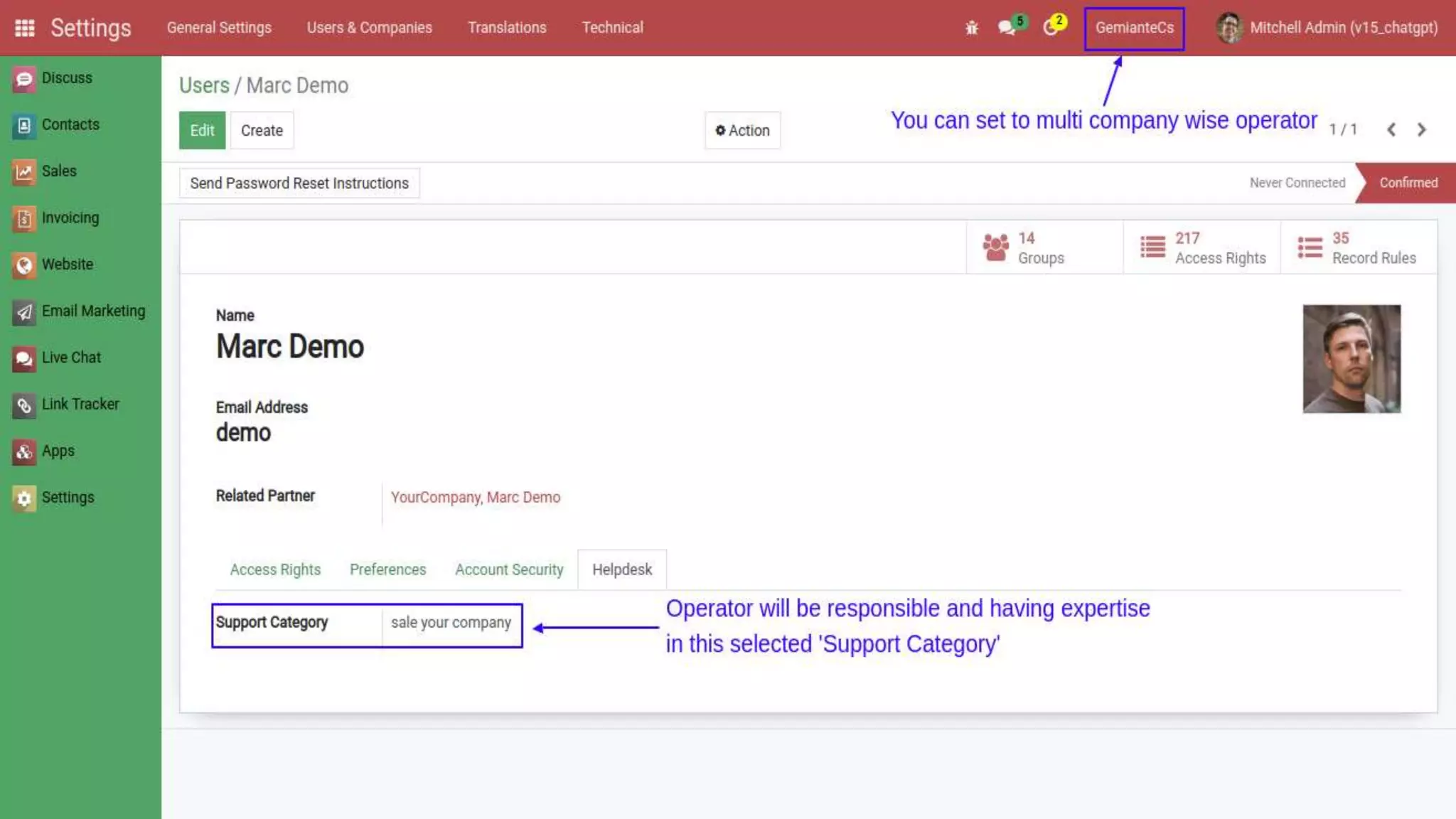Open Link Tracker sidebar icon
1456x819 pixels.
pyautogui.click(x=23, y=405)
